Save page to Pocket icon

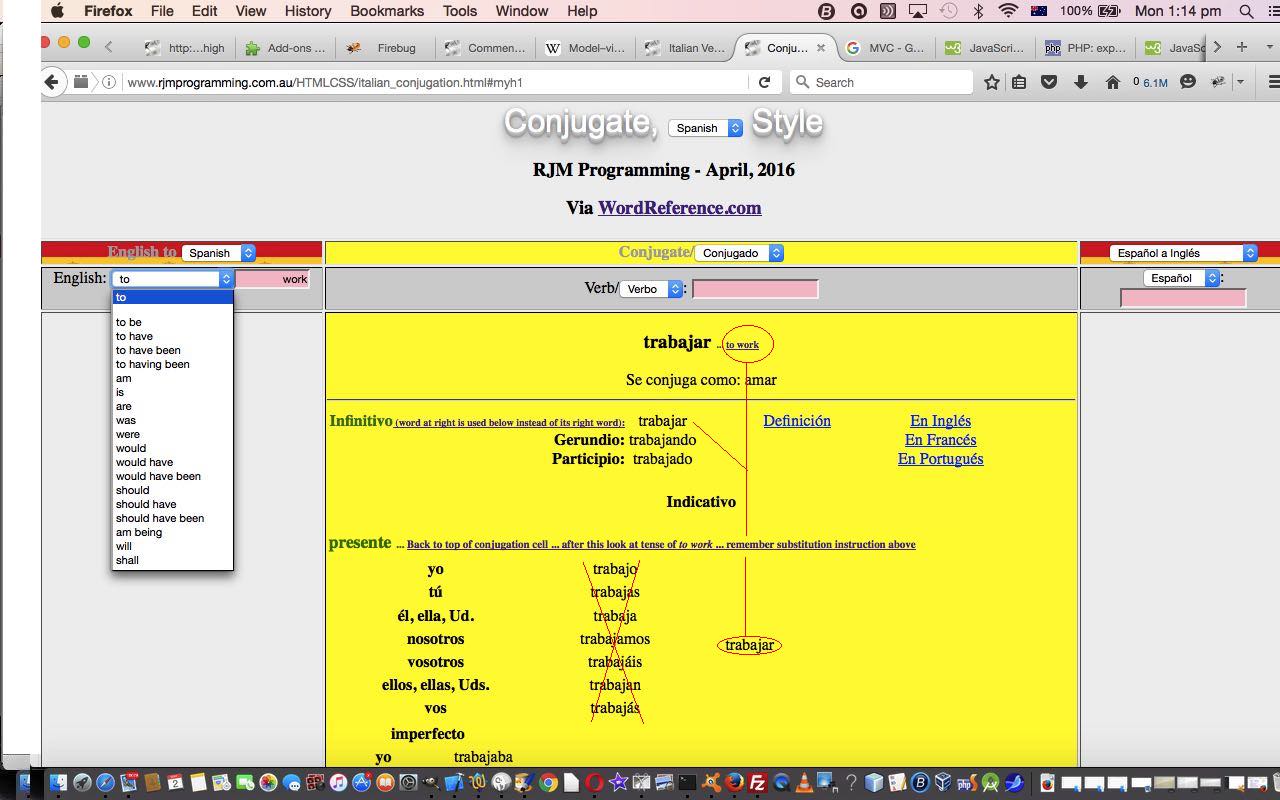point(1049,82)
